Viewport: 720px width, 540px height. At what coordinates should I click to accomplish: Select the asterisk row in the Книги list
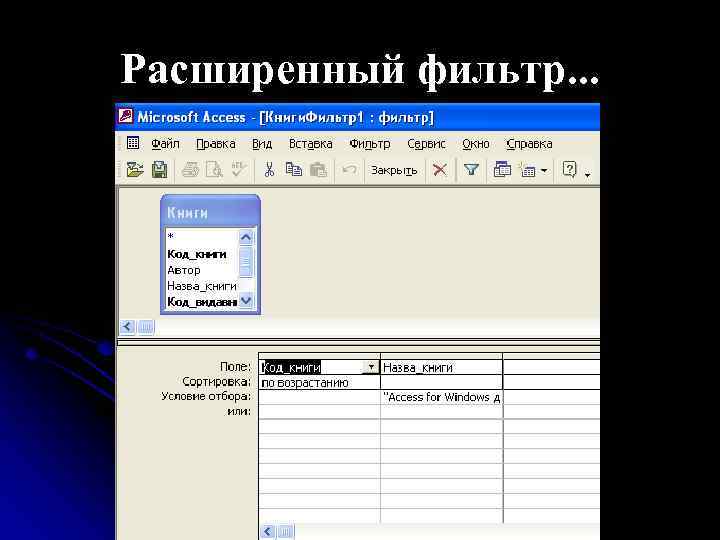pos(202,237)
